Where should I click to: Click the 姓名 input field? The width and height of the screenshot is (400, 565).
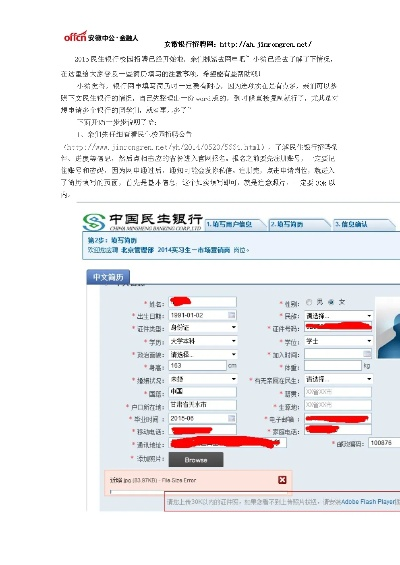coord(203,302)
